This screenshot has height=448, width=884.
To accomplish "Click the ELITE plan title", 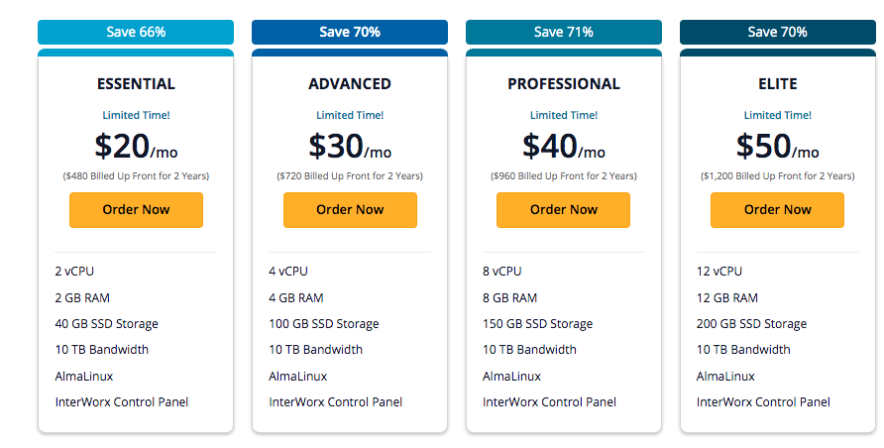I will click(x=777, y=84).
